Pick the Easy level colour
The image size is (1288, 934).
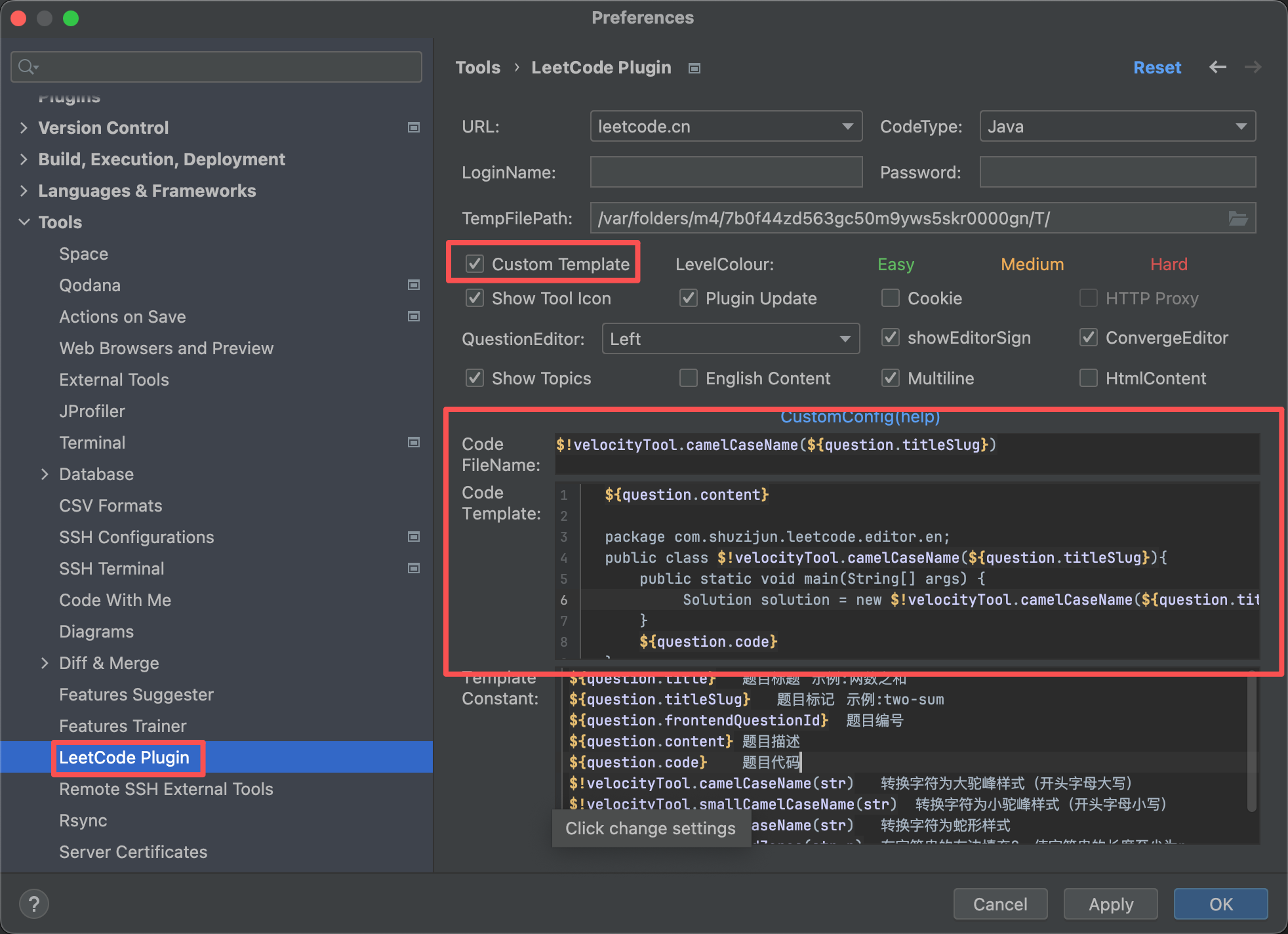pyautogui.click(x=895, y=264)
